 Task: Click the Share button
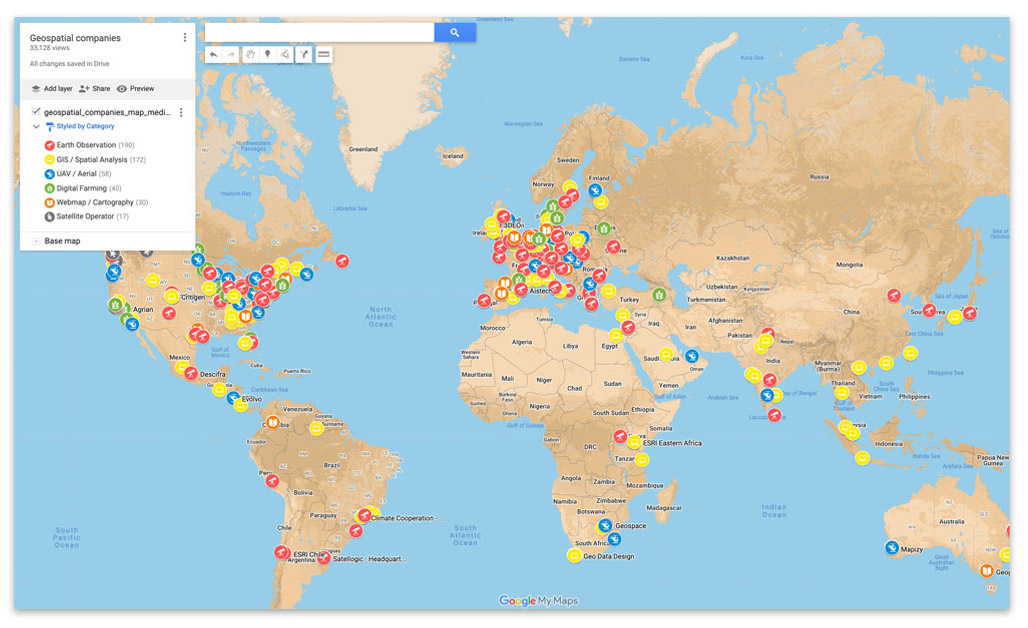(94, 88)
